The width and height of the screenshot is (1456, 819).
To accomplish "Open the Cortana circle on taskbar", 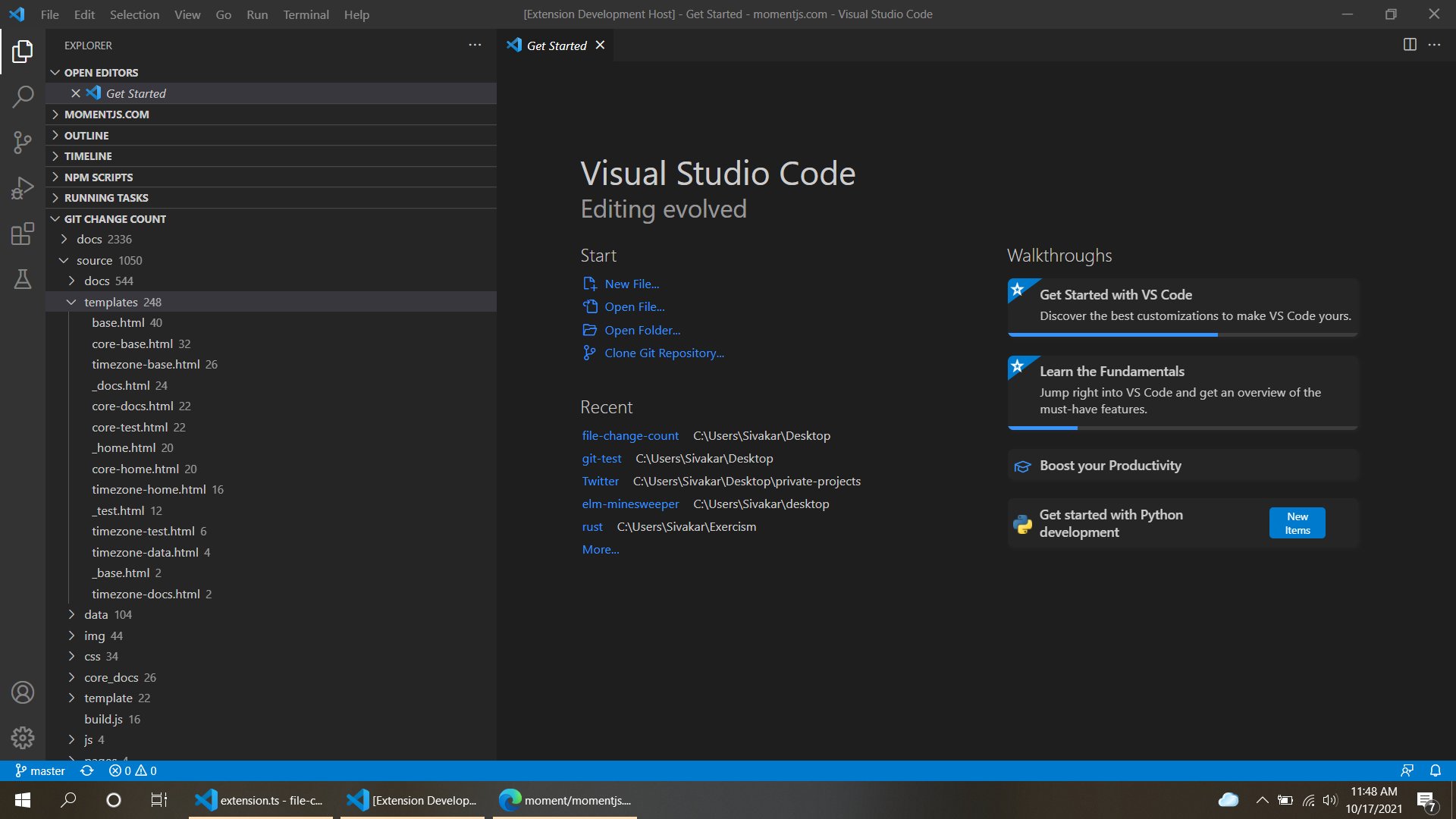I will click(x=114, y=800).
